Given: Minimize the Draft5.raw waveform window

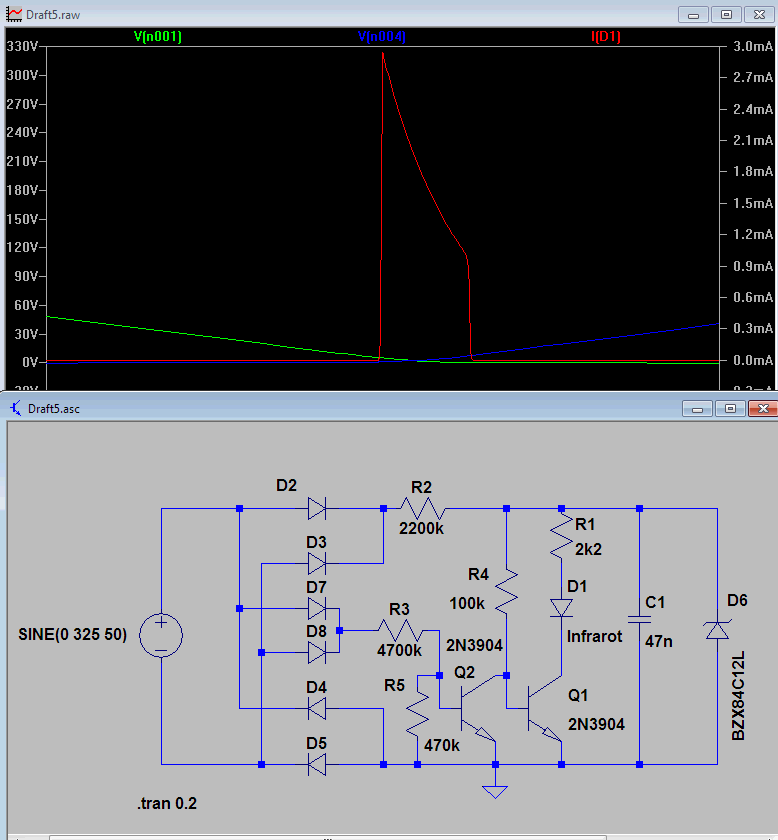Looking at the screenshot, I should click(x=693, y=14).
